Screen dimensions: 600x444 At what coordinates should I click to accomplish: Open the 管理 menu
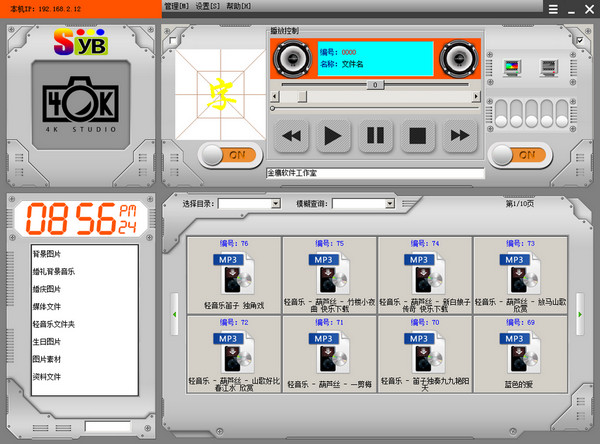pos(177,6)
